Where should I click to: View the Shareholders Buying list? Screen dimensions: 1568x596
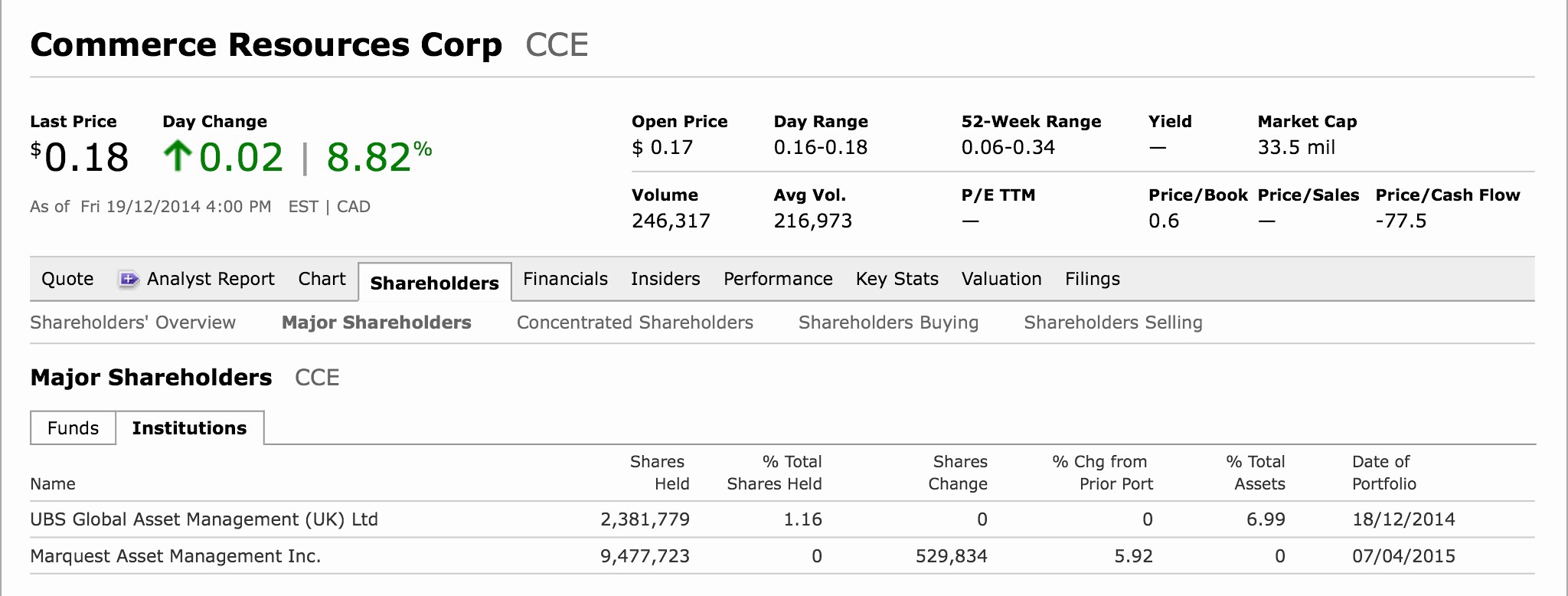point(888,323)
